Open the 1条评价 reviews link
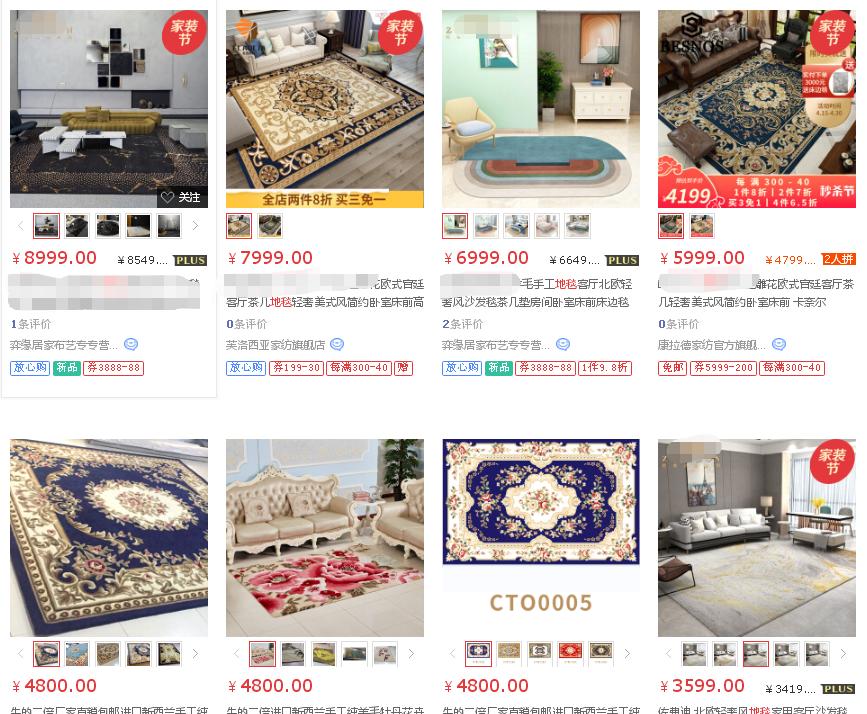The height and width of the screenshot is (714, 867). coord(30,324)
